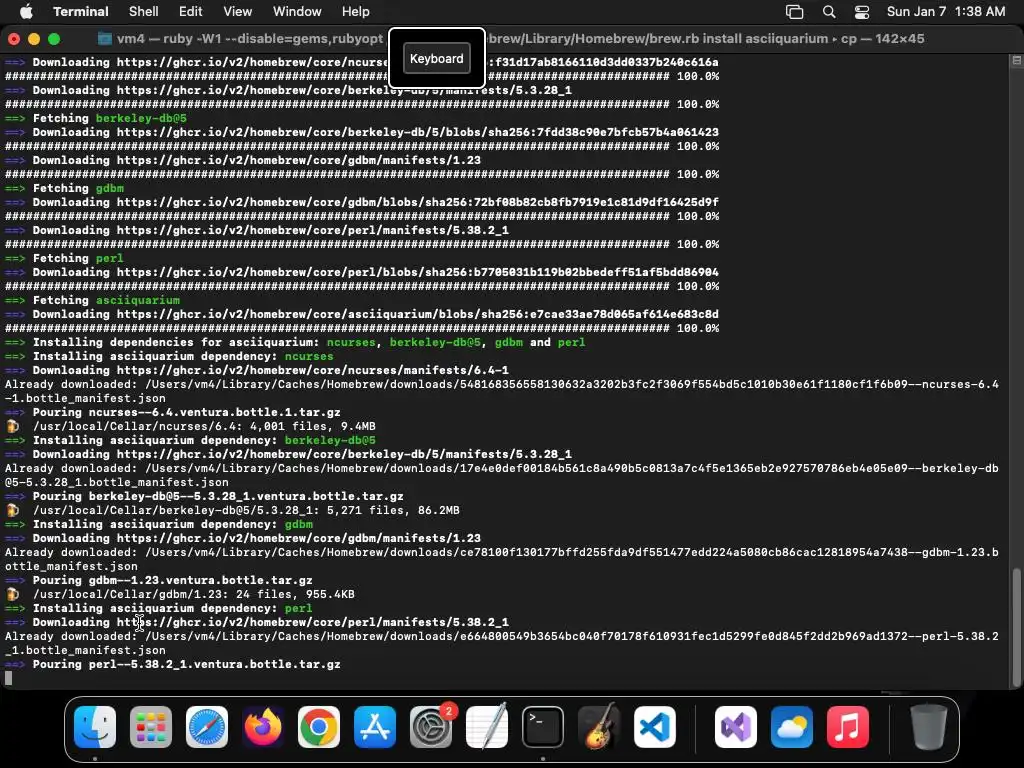1024x768 pixels.
Task: Open Launchpad from the Dock
Action: 151,726
